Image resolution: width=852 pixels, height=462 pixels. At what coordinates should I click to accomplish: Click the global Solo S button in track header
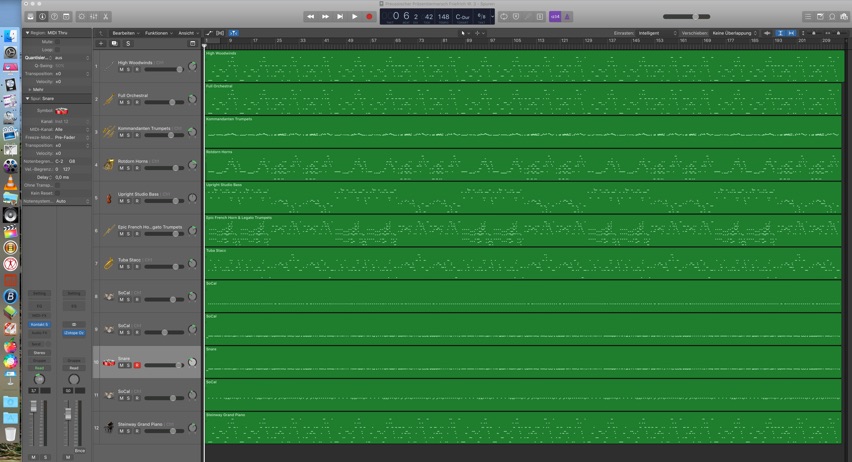(128, 43)
